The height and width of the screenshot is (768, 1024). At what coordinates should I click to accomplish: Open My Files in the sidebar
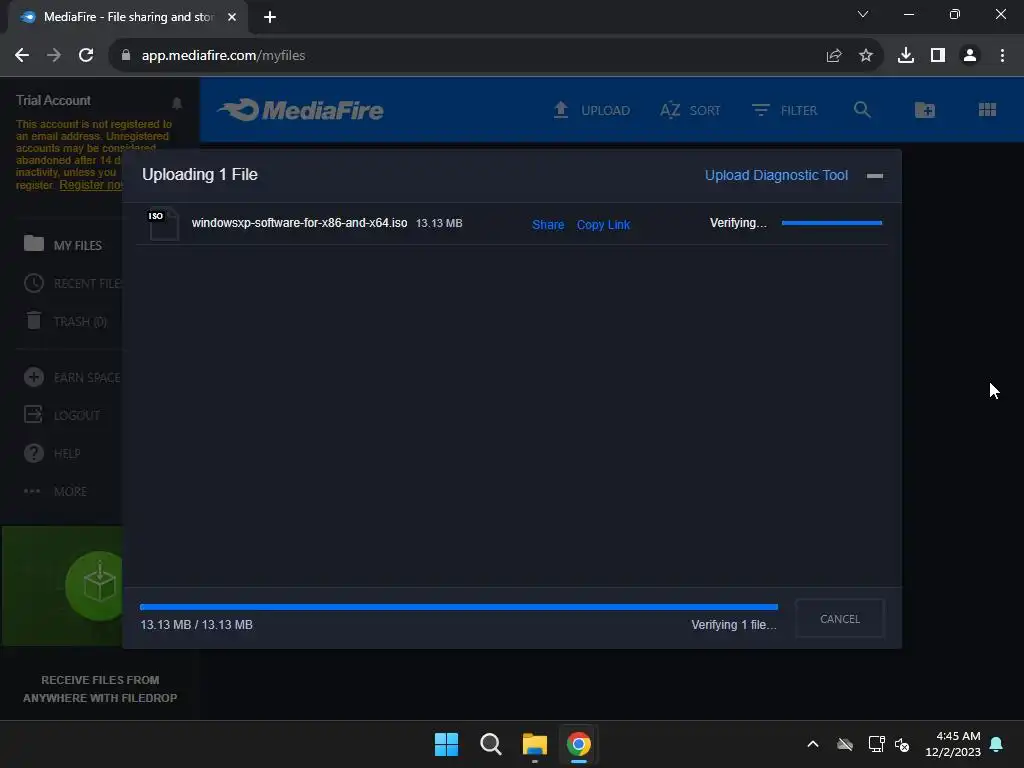pos(63,245)
